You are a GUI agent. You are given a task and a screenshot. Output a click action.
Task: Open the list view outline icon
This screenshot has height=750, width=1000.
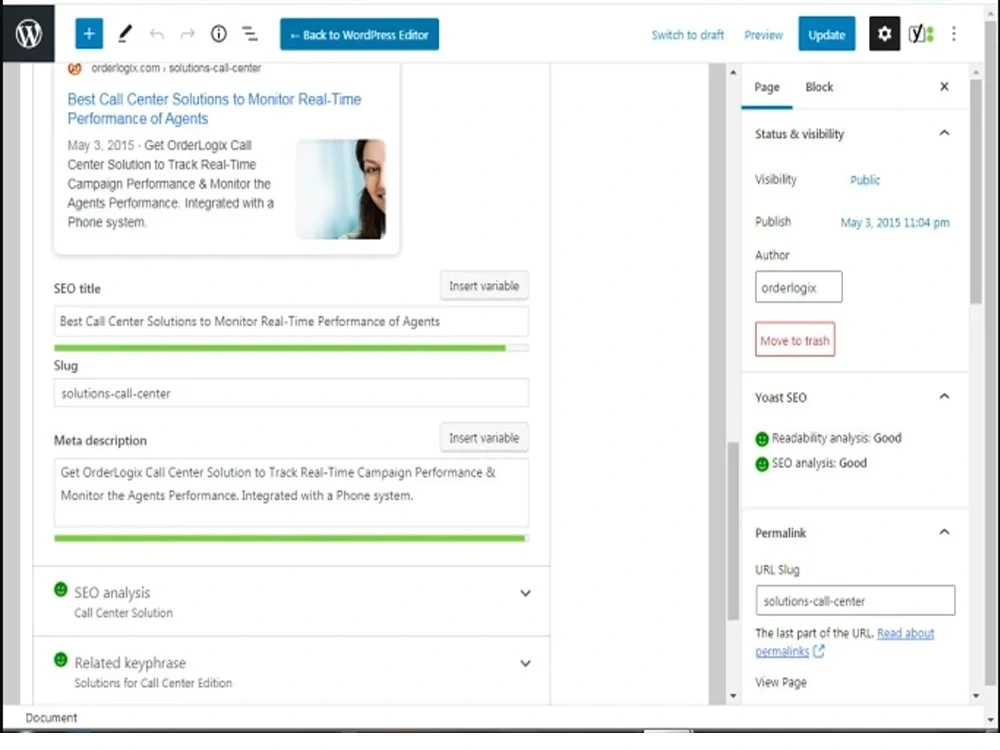click(250, 34)
